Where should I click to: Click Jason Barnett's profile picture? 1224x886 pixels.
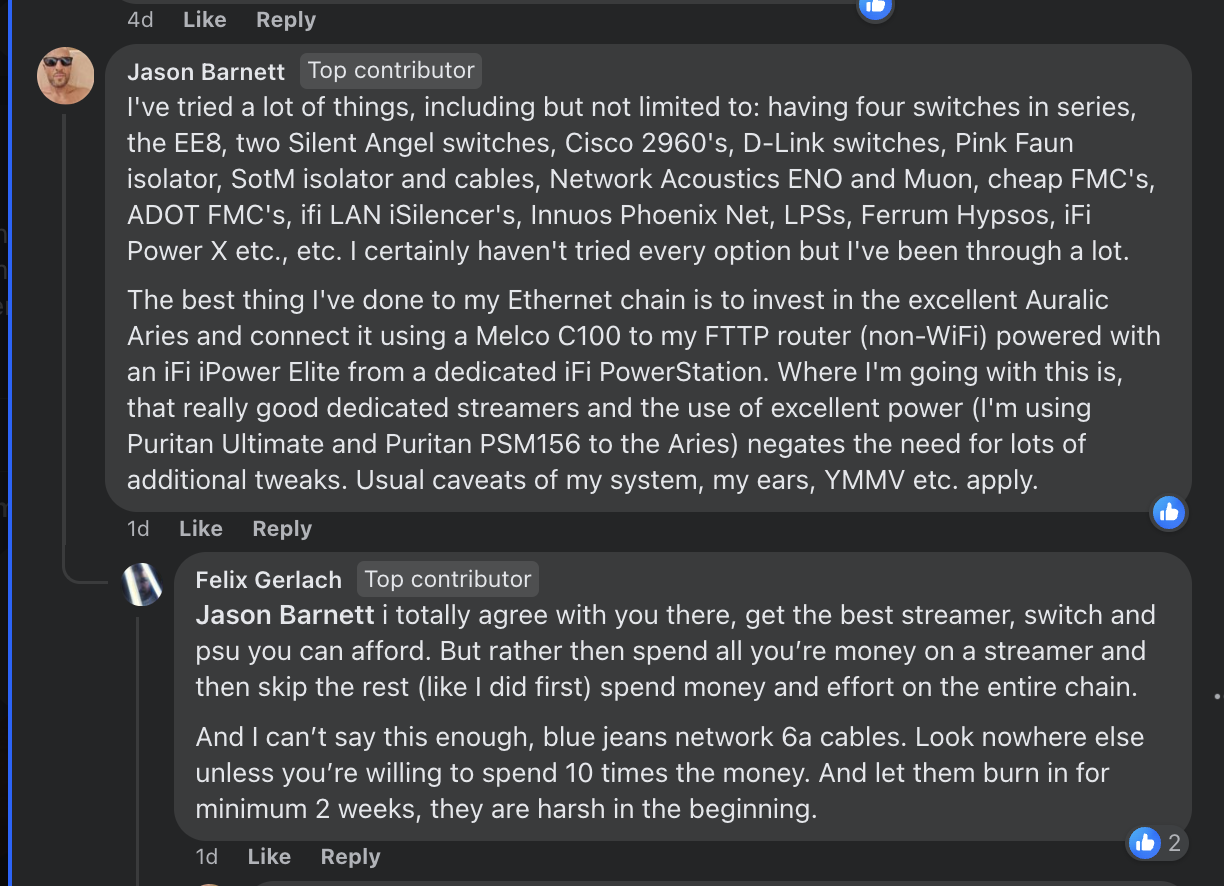tap(66, 75)
